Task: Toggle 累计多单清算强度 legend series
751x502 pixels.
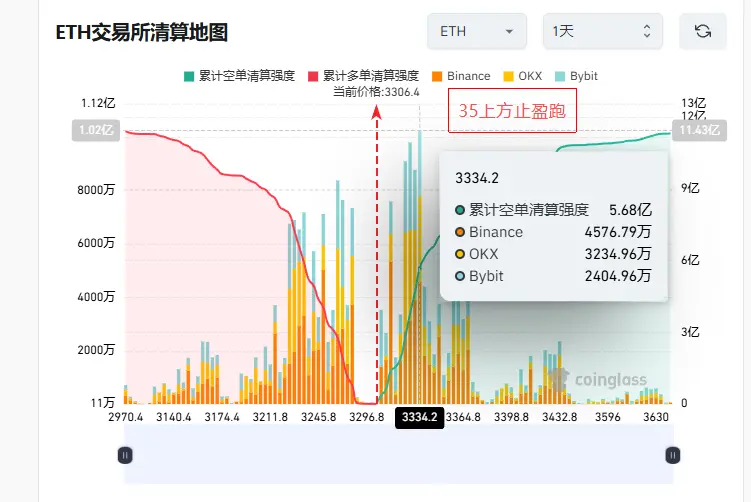Action: point(363,76)
